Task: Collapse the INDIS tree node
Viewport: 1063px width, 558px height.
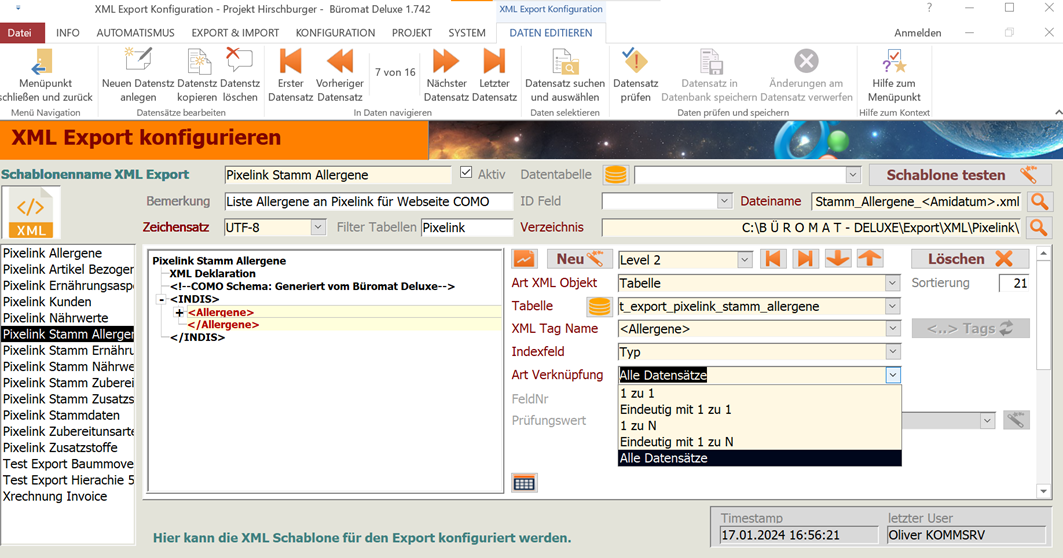Action: (161, 300)
